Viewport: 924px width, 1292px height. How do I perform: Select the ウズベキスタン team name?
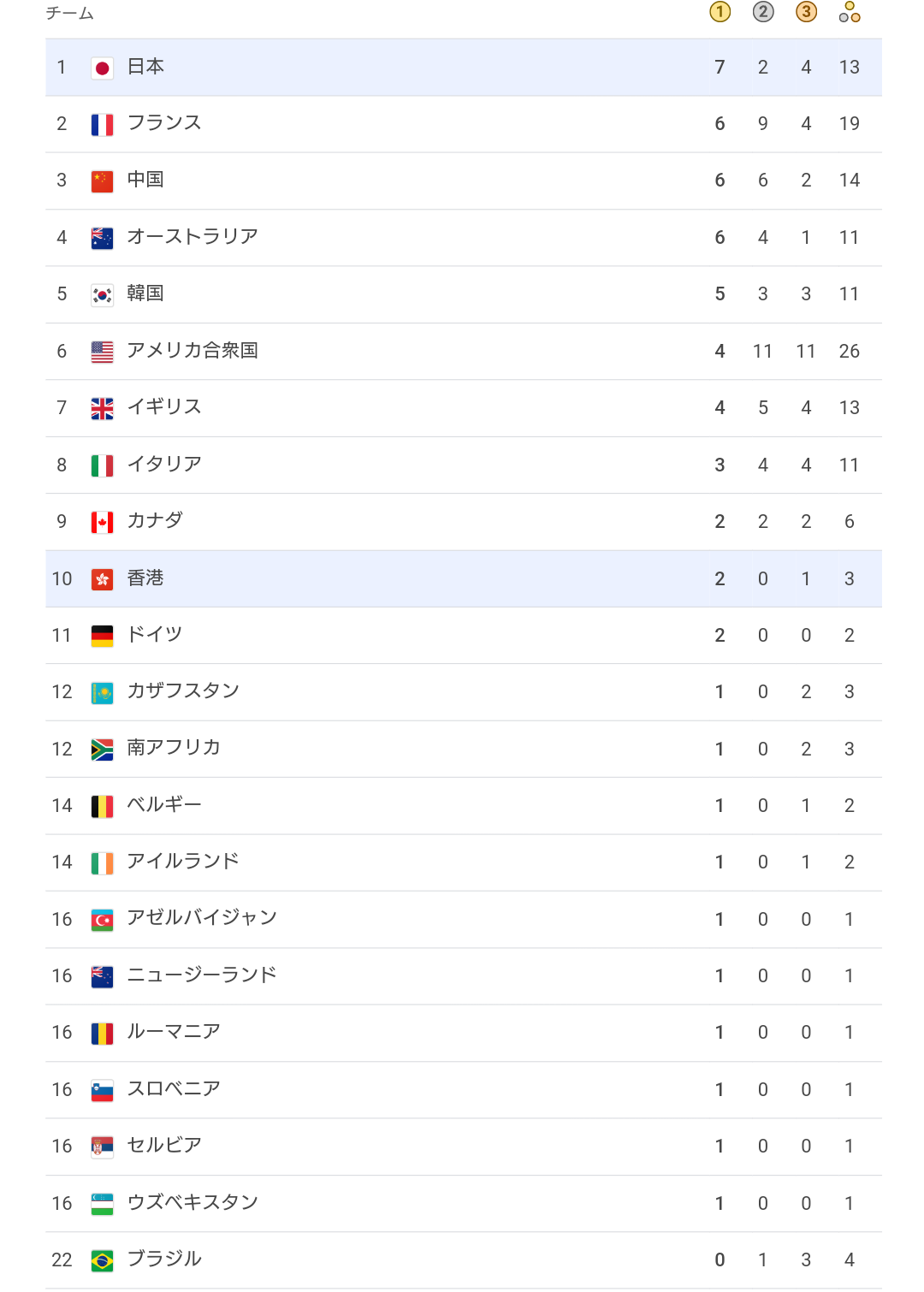pos(192,1203)
